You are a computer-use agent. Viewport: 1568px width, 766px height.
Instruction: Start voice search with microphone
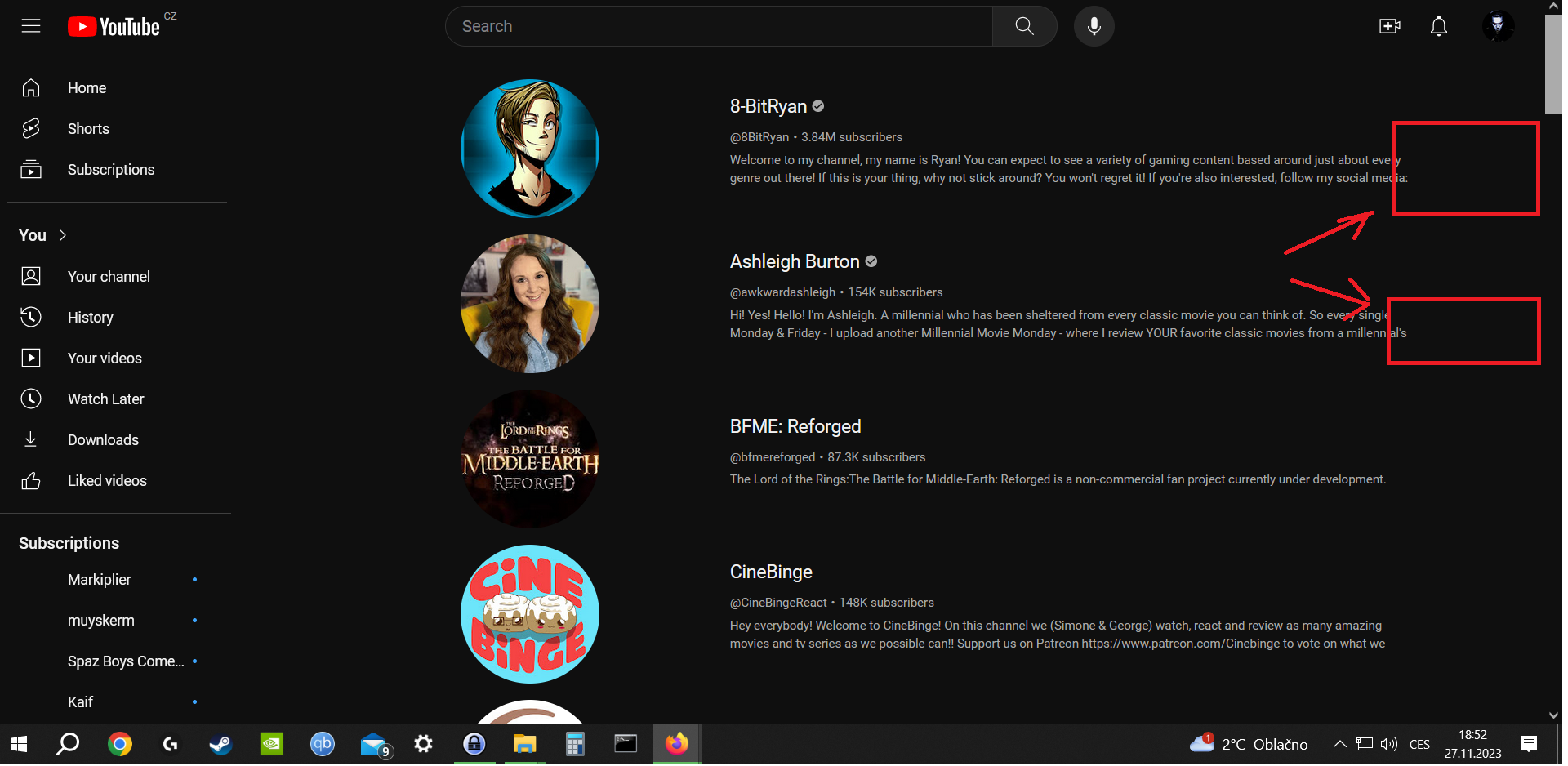(x=1094, y=26)
